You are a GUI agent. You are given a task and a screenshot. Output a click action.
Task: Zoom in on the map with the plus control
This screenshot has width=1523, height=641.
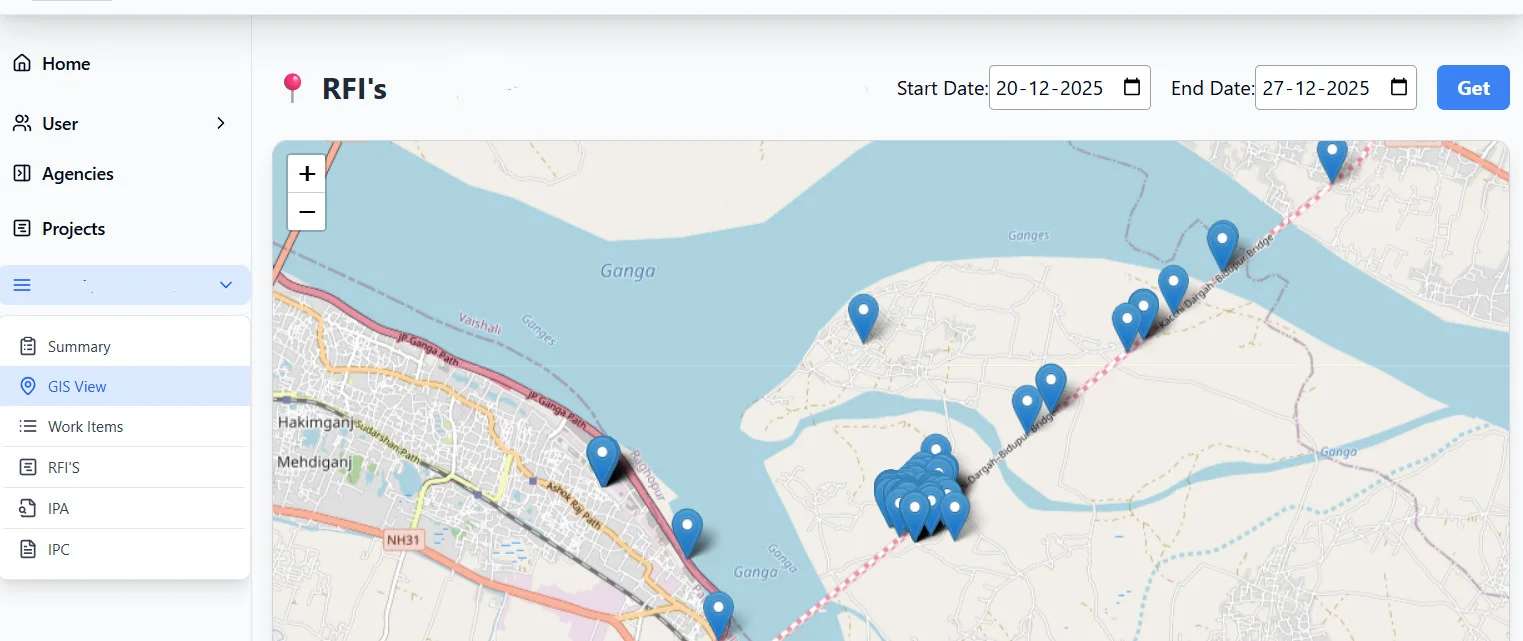[306, 173]
